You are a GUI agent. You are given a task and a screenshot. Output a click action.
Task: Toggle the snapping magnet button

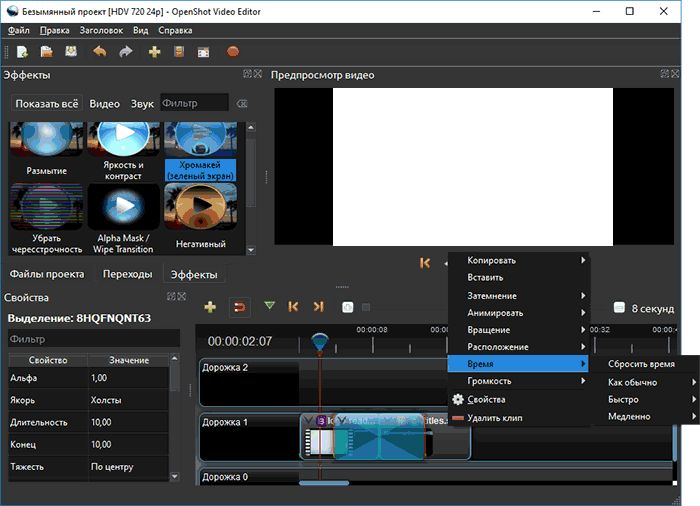(240, 307)
